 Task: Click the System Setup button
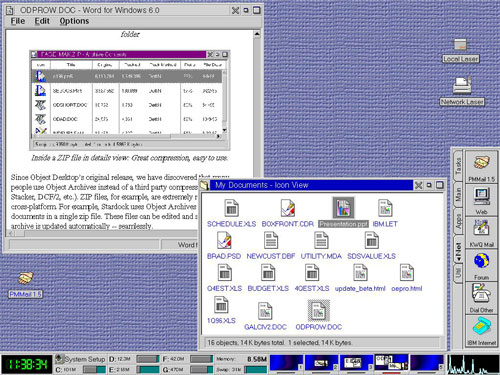tap(80, 359)
